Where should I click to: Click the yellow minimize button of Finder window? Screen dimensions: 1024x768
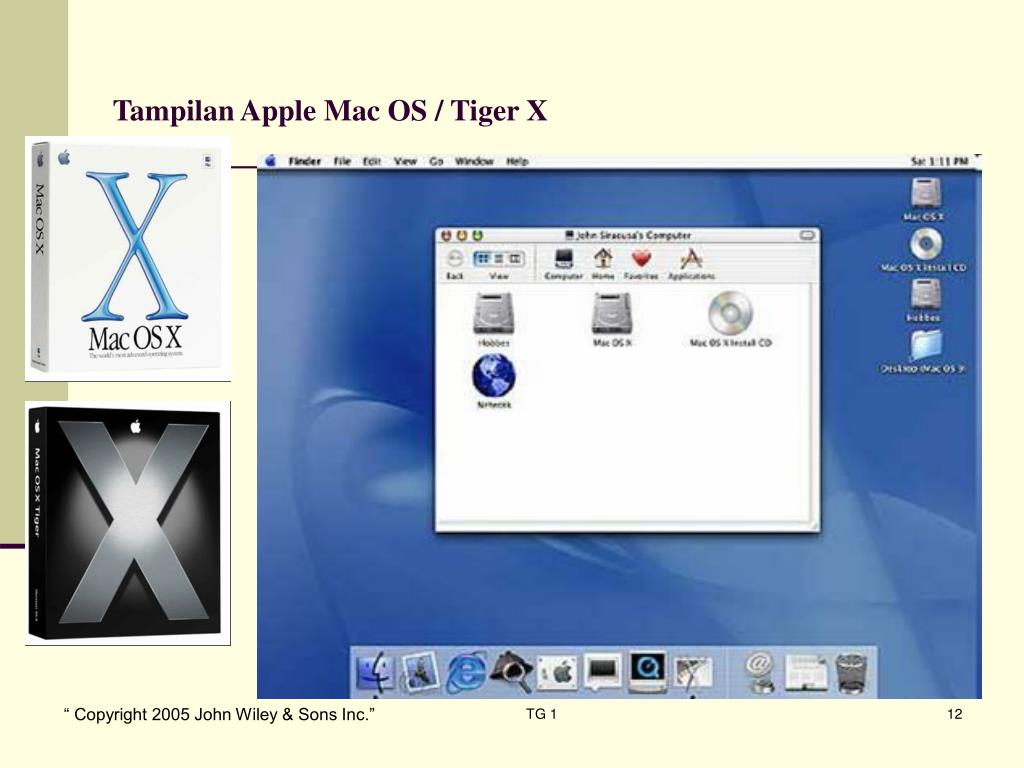(462, 235)
